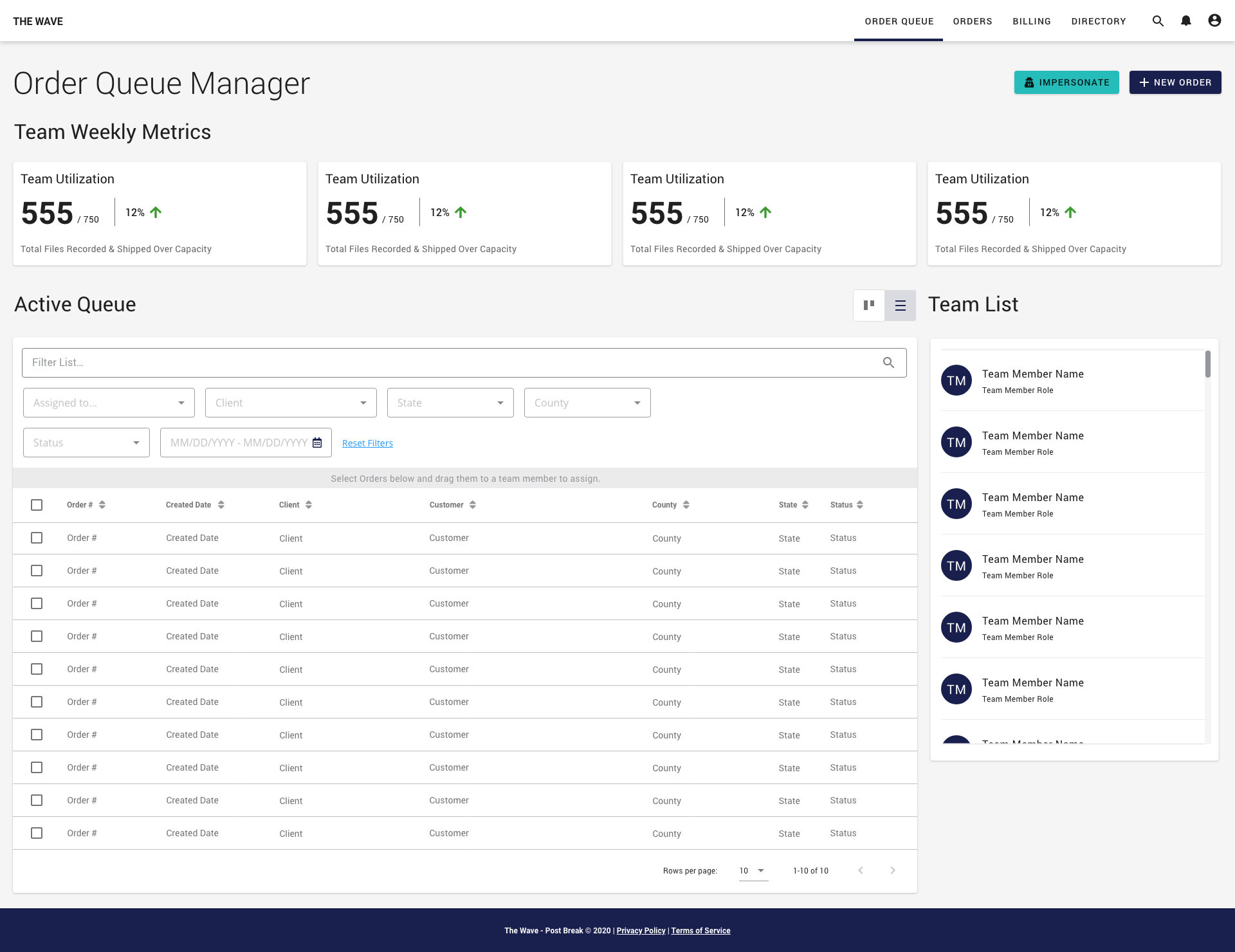This screenshot has height=952, width=1235.
Task: Check the fifth order row checkbox
Action: click(37, 669)
